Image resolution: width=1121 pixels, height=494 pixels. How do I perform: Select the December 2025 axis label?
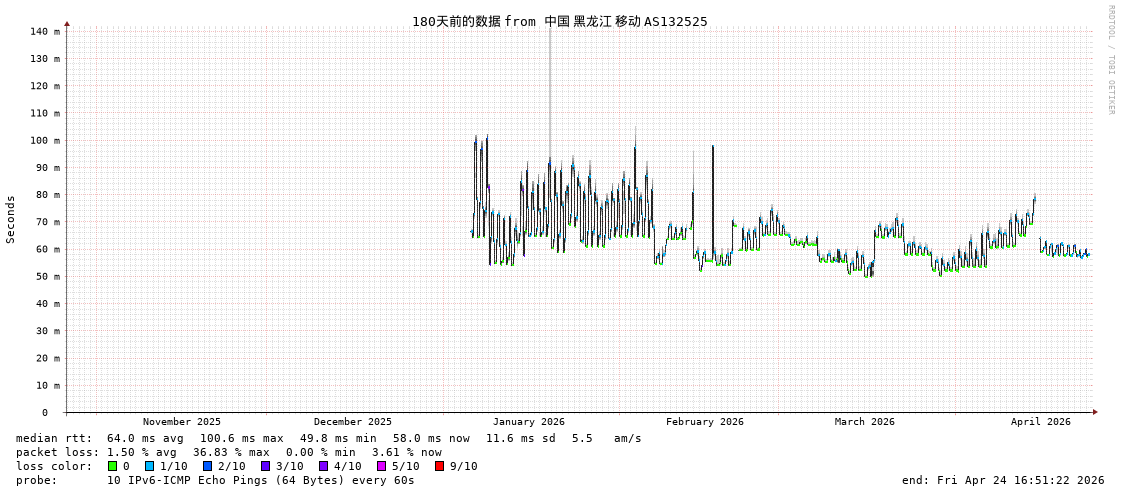pyautogui.click(x=353, y=422)
